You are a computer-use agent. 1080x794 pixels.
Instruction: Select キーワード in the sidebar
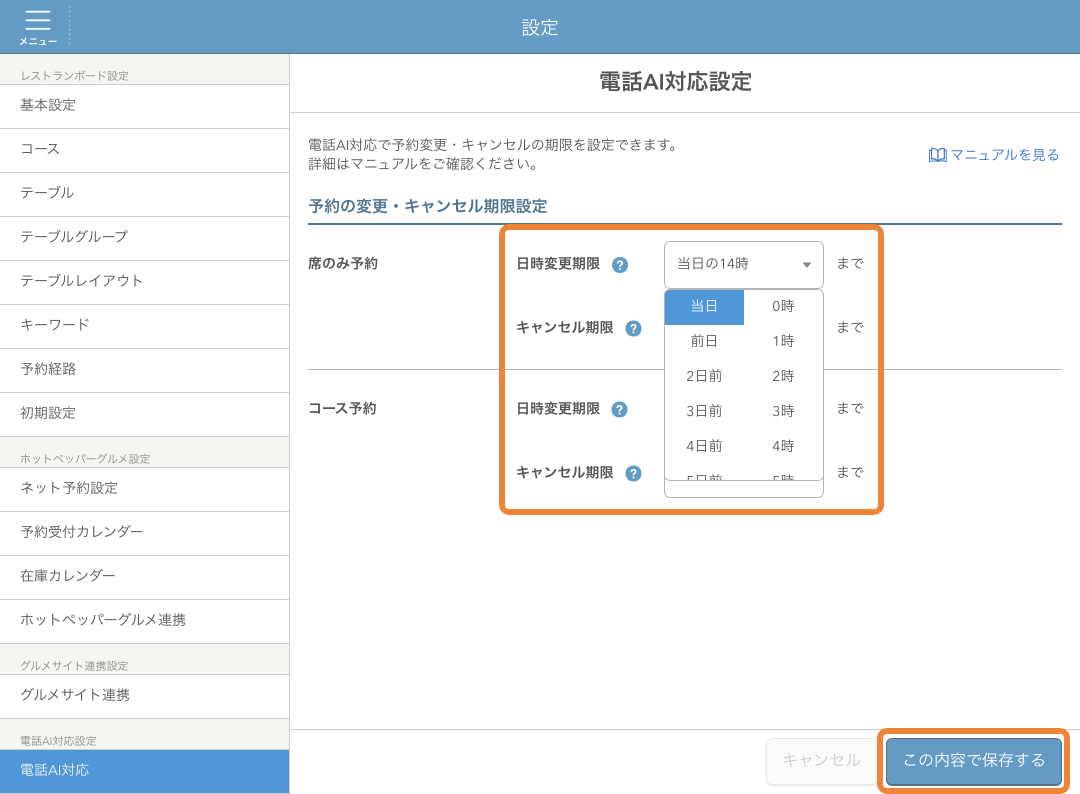point(145,326)
